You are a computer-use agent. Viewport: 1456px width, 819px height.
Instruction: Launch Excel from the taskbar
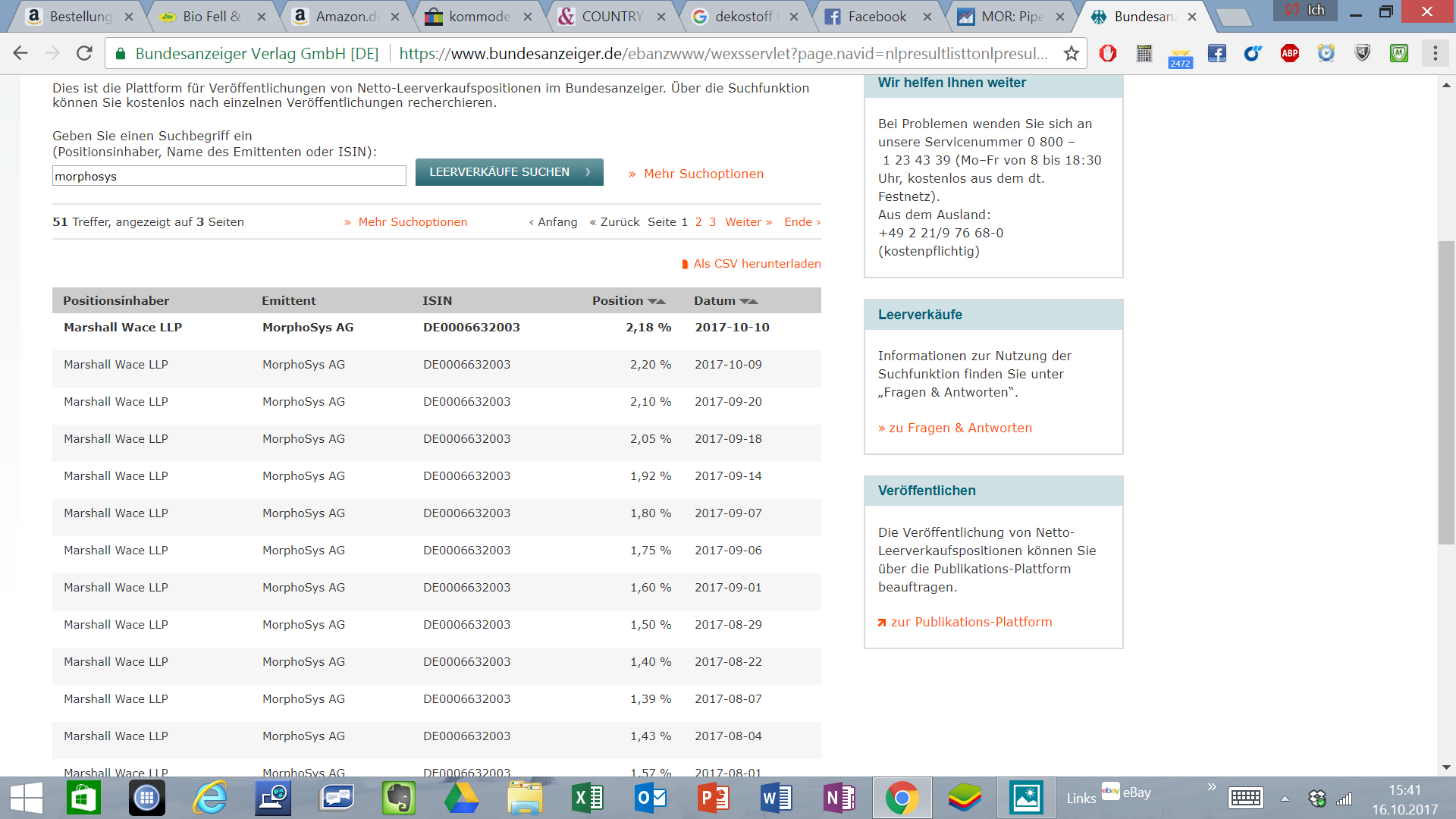pyautogui.click(x=587, y=798)
